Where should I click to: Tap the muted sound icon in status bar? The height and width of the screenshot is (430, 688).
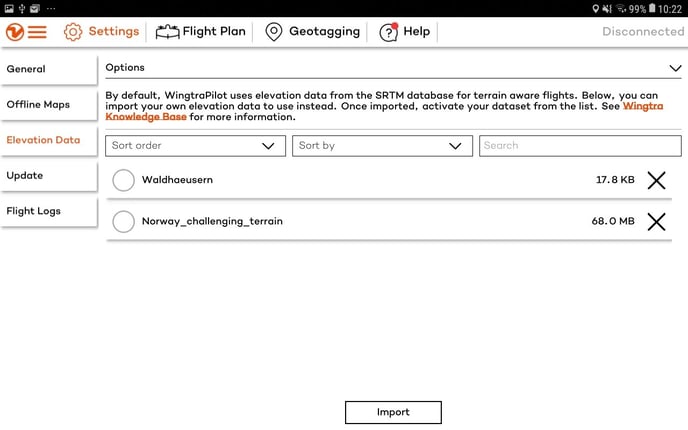pyautogui.click(x=607, y=8)
